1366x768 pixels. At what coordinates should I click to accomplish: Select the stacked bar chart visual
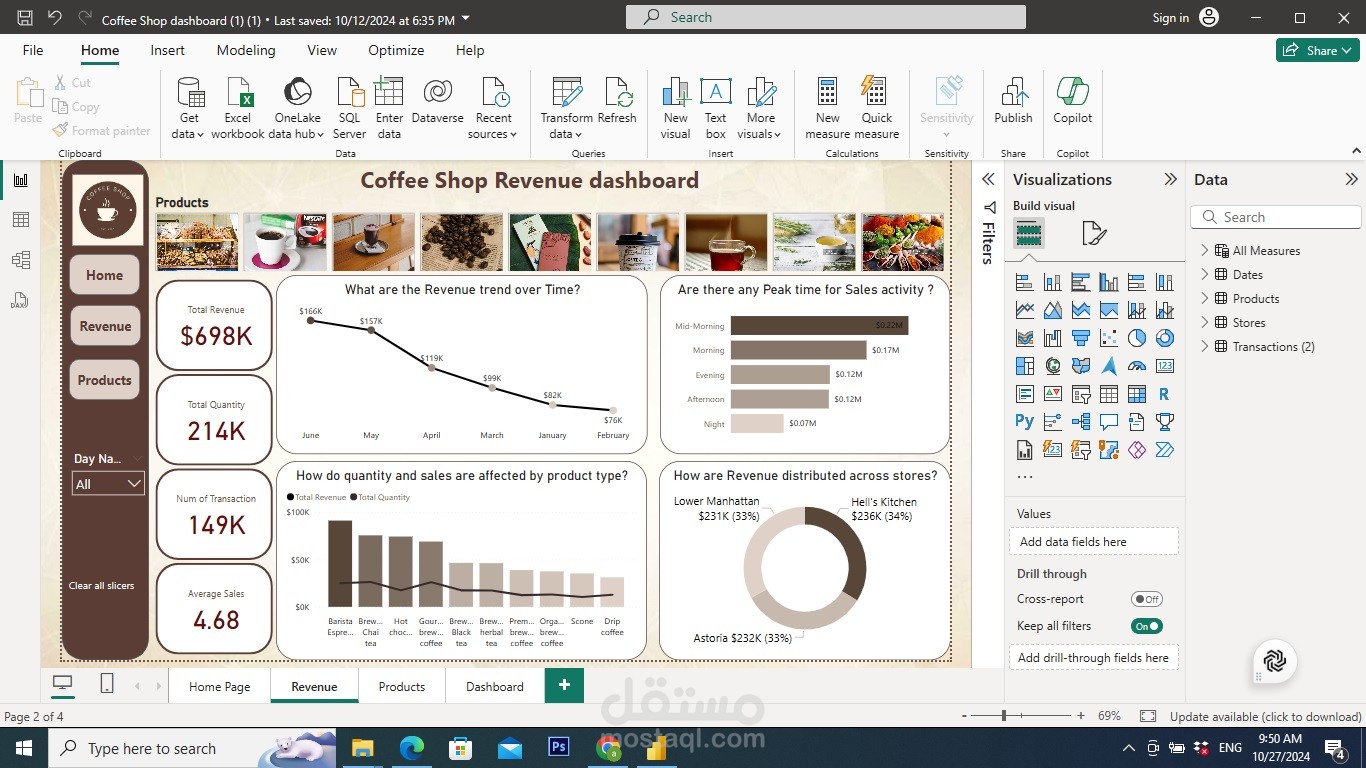(x=1024, y=282)
